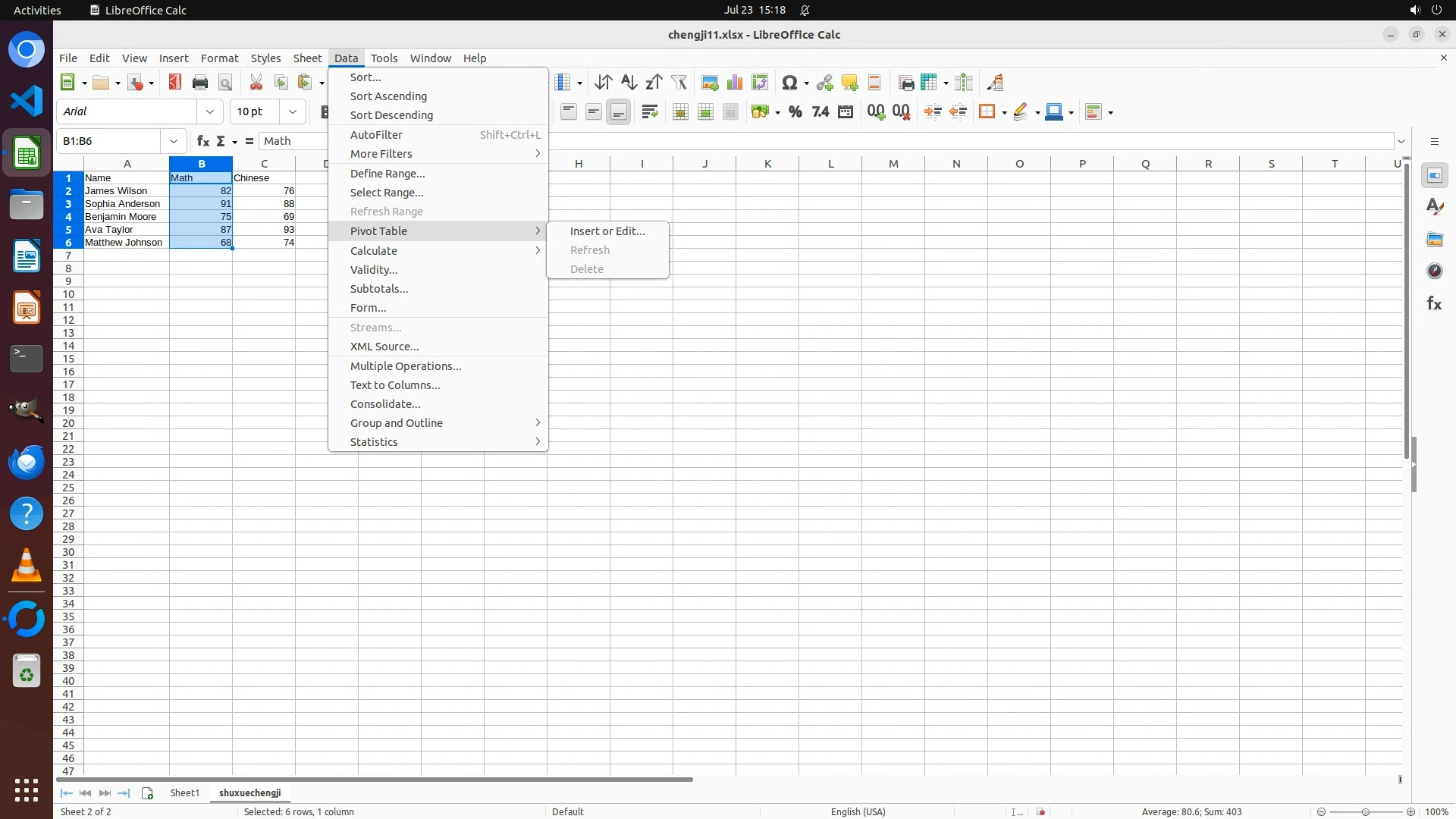This screenshot has width=1456, height=819.
Task: Open the Navigator sidebar panel
Action: [1434, 271]
